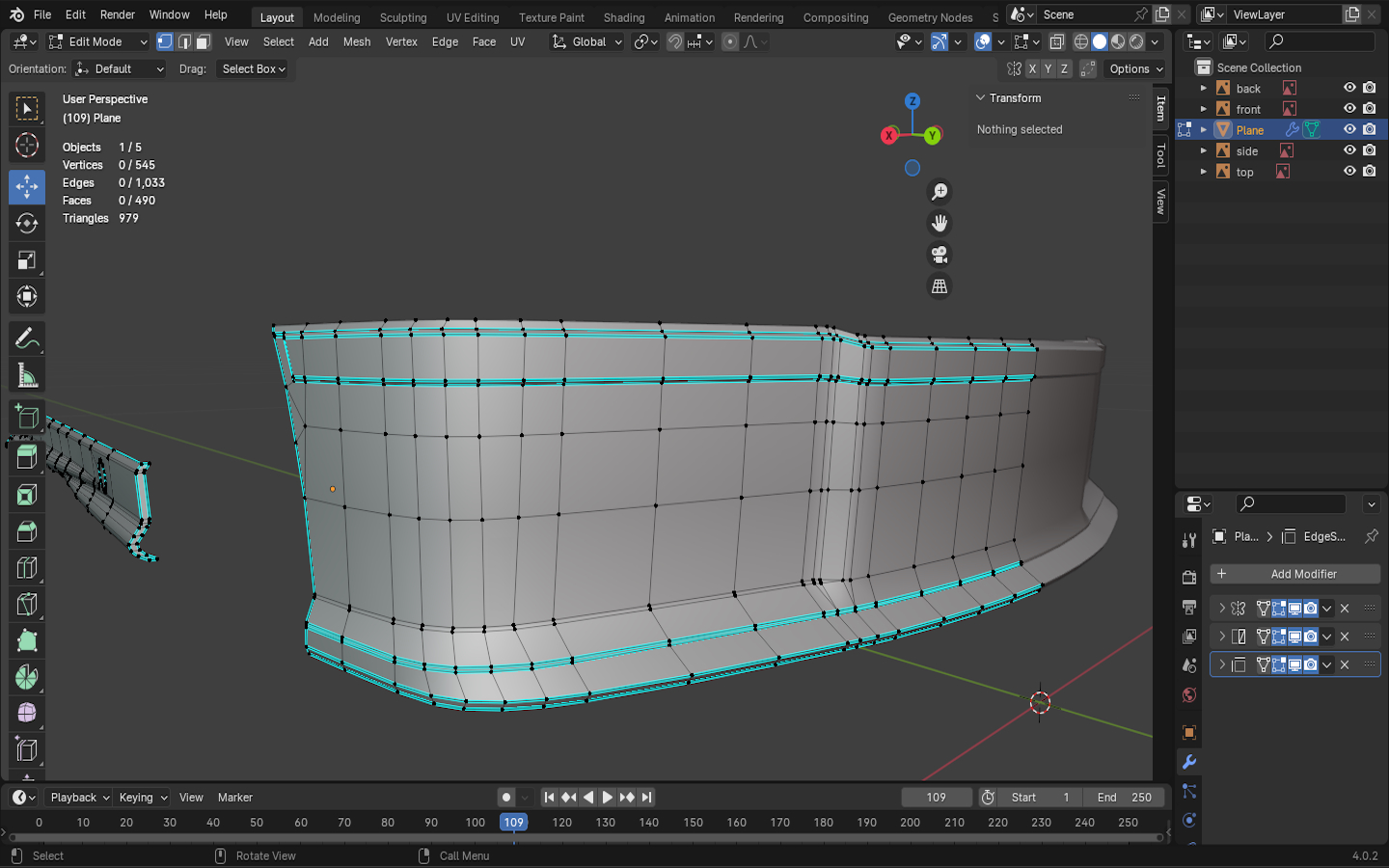This screenshot has height=868, width=1389.
Task: Select the Cursor tool in toolbar
Action: pyautogui.click(x=27, y=146)
